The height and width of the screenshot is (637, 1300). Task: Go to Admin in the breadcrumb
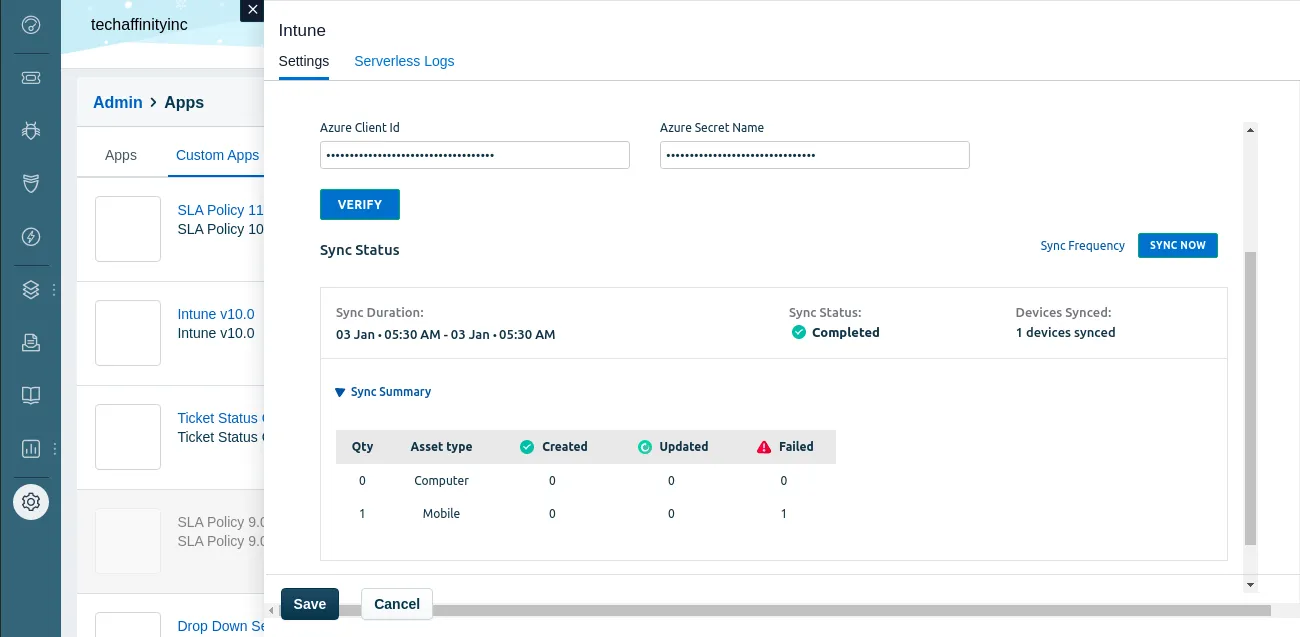click(118, 102)
